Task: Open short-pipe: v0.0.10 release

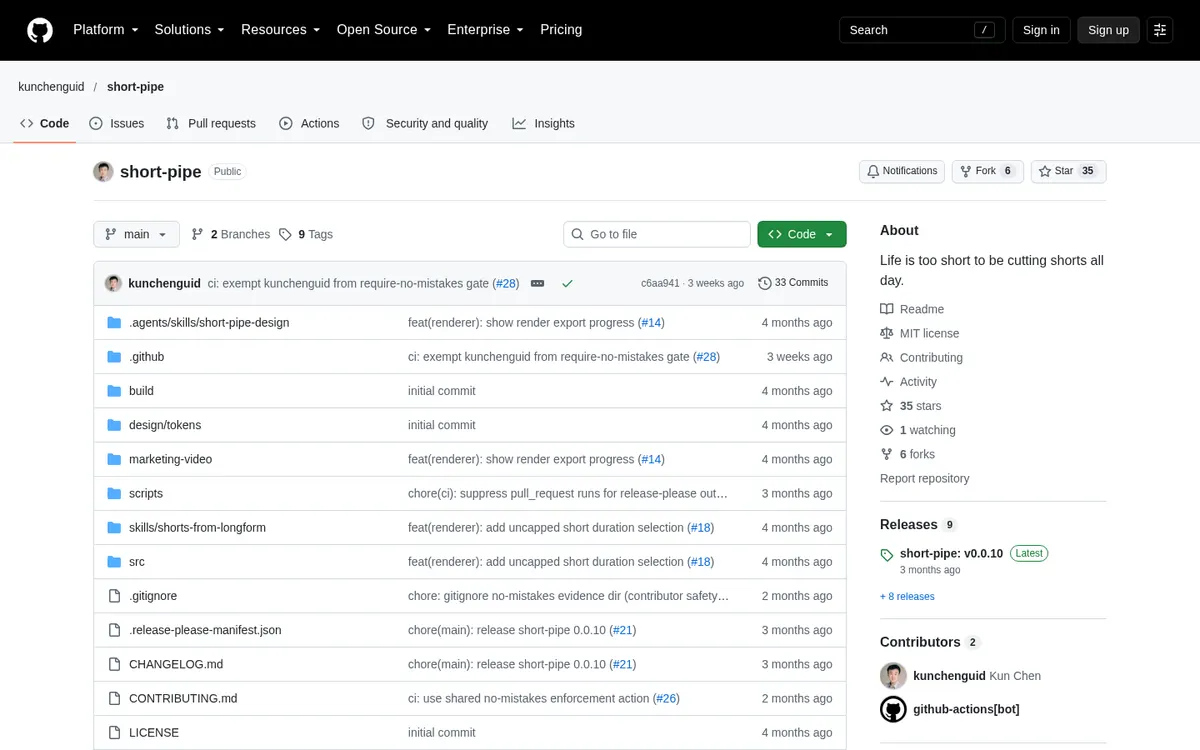Action: (951, 553)
